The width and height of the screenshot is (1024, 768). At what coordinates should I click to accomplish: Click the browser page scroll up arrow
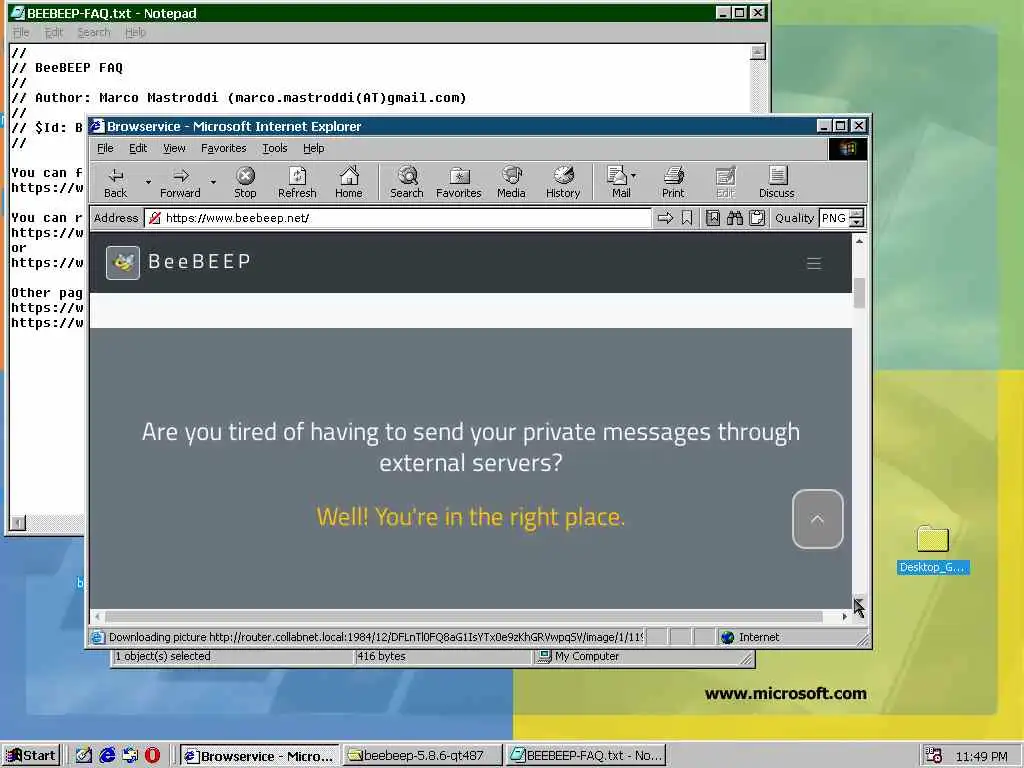click(859, 242)
